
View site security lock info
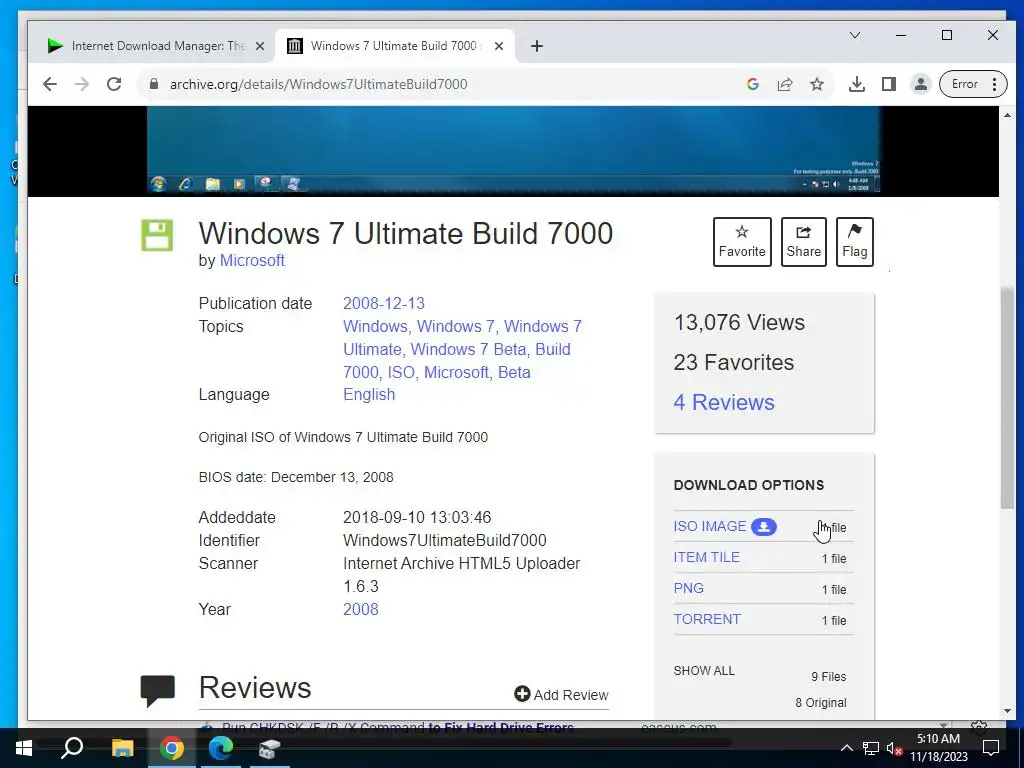point(153,84)
